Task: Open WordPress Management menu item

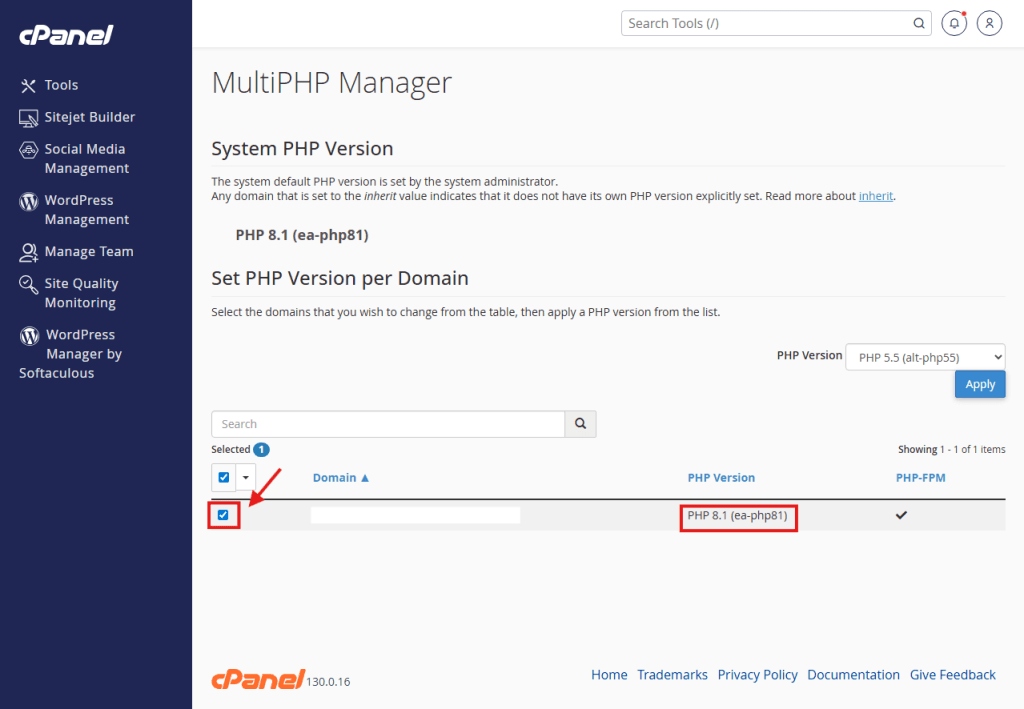Action: [x=86, y=210]
